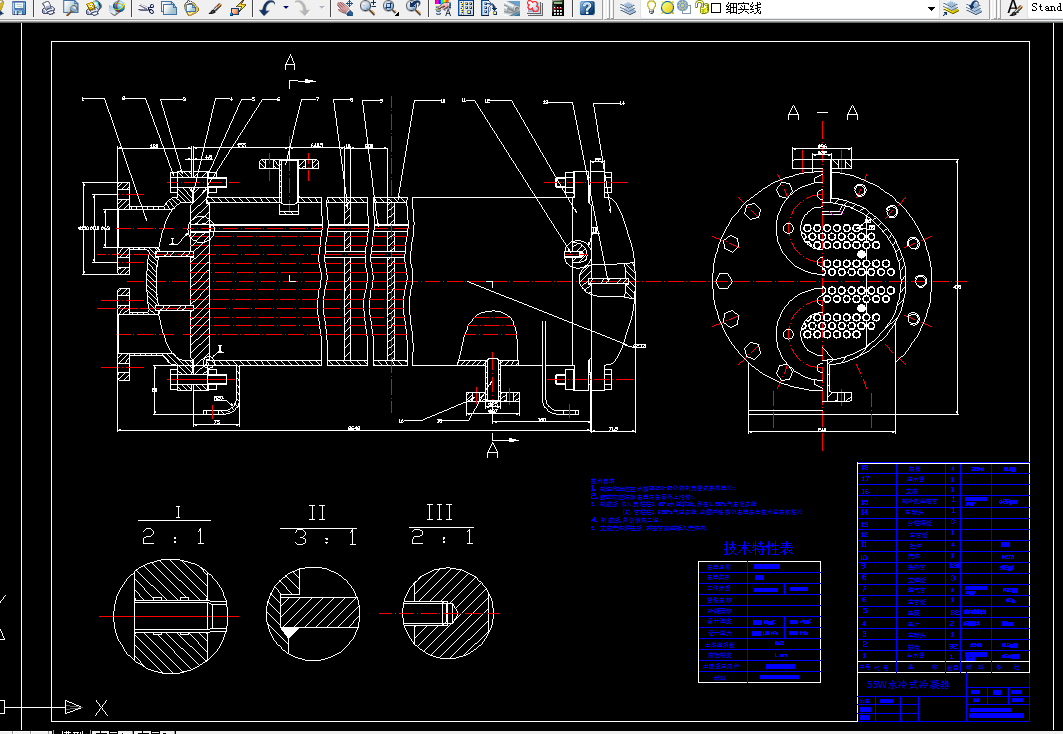Open the Layer Properties Manager
Screen dimensions: 1063x734
coord(627,8)
